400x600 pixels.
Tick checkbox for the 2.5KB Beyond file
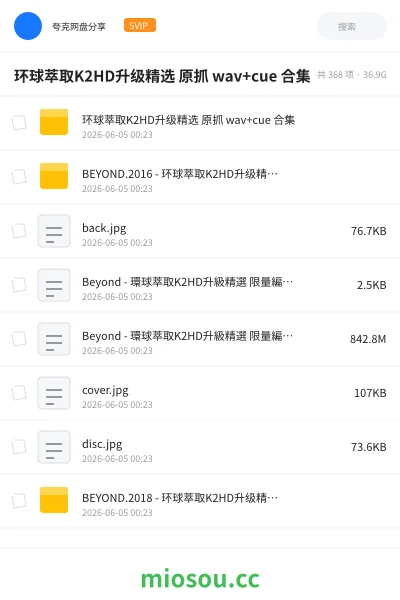click(19, 285)
